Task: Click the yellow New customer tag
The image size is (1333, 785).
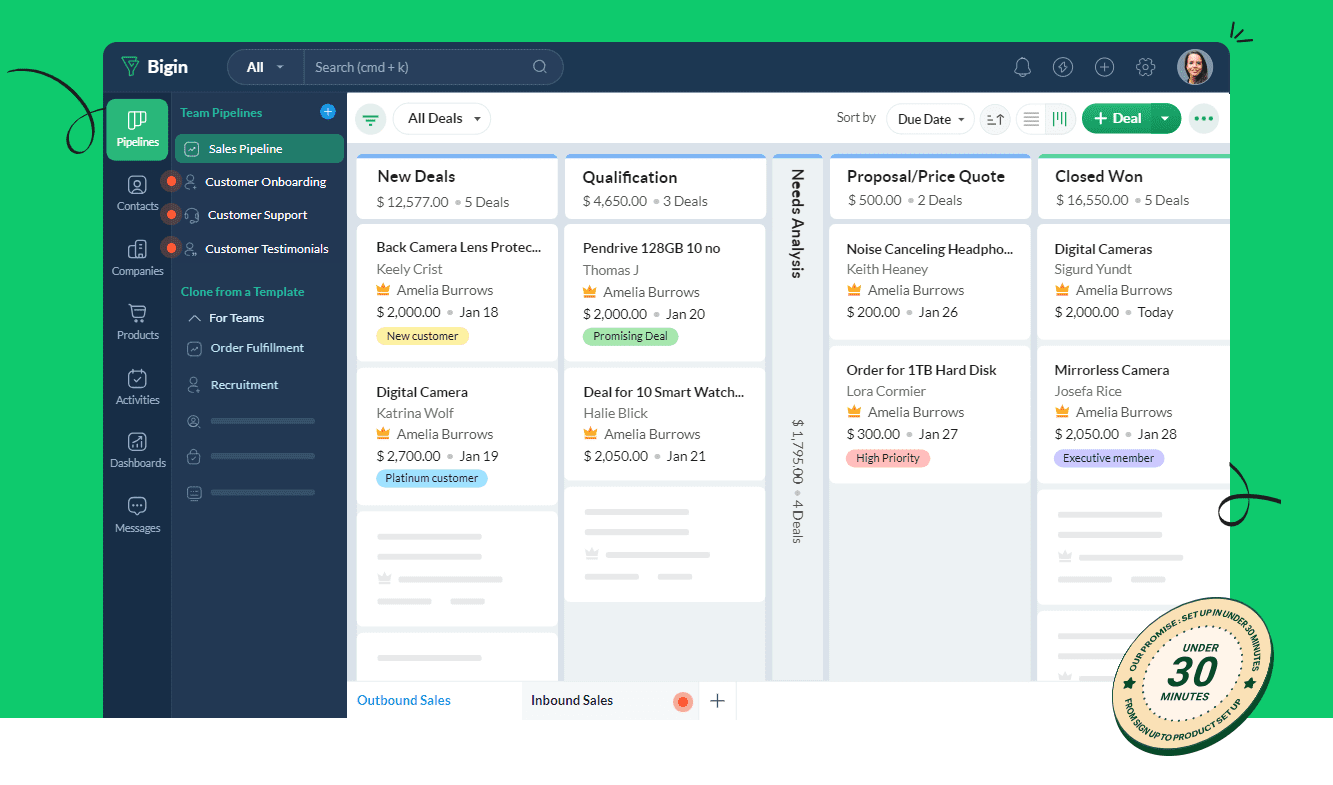Action: click(x=422, y=336)
